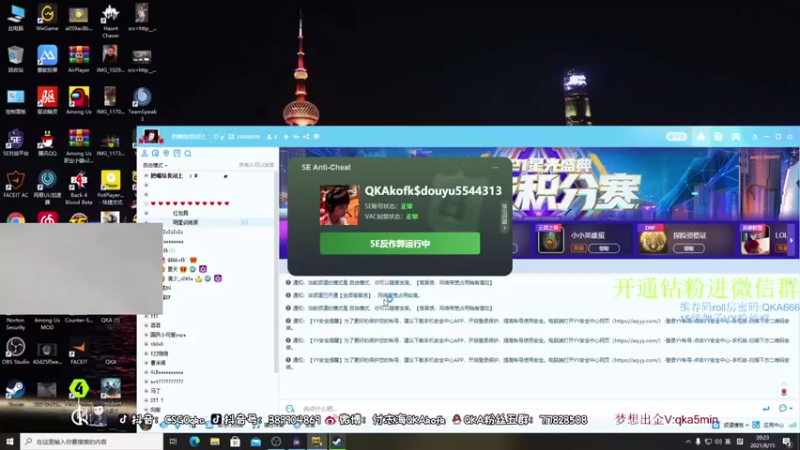The image size is (800, 450).
Task: Open the notification center in the tray
Action: click(x=788, y=442)
